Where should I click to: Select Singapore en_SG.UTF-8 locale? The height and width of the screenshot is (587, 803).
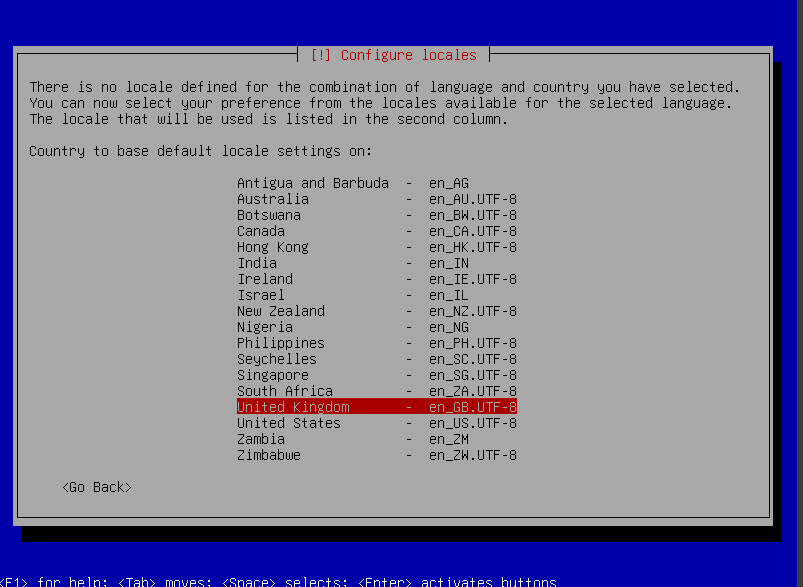pos(376,375)
